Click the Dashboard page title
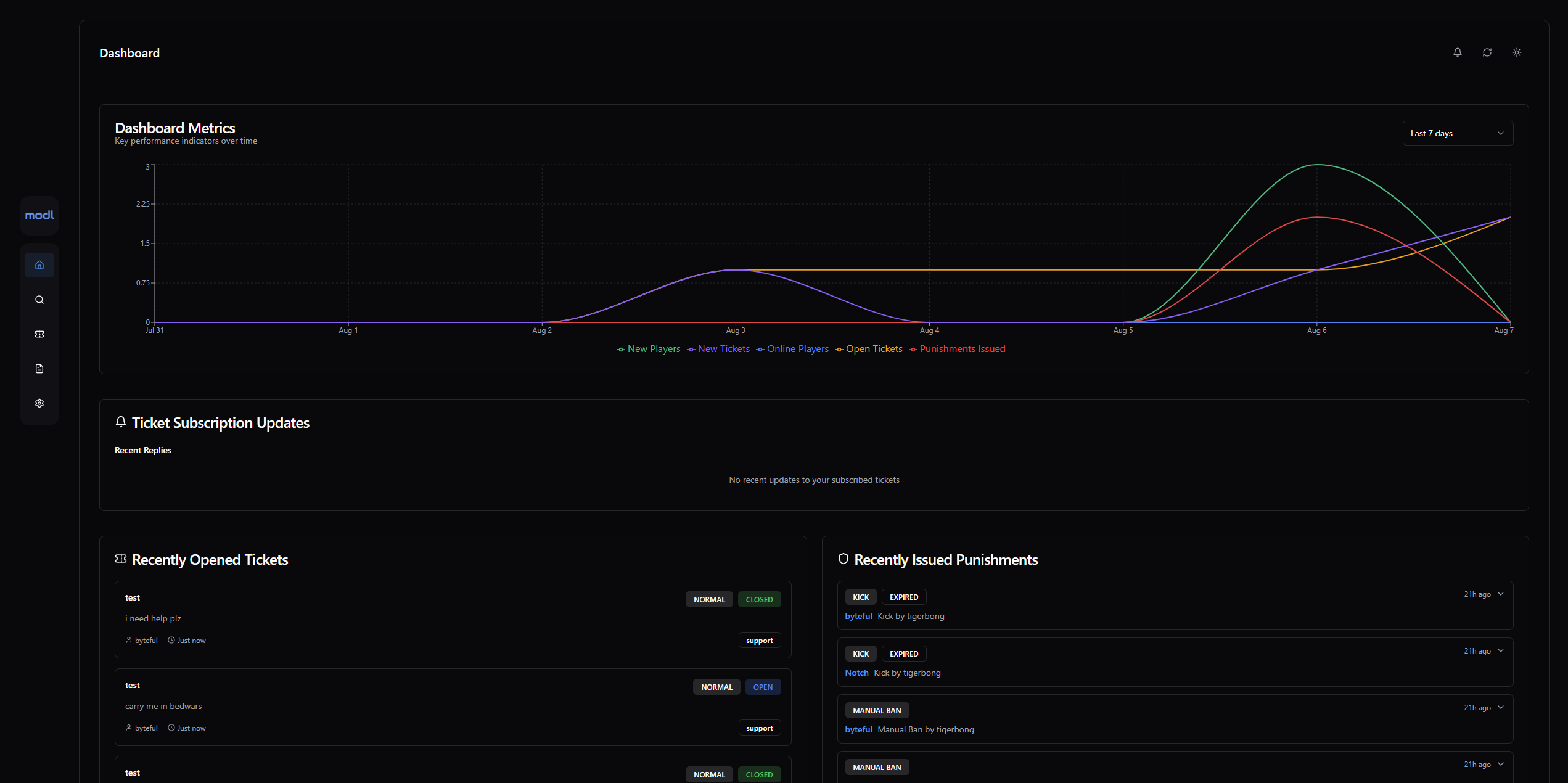The image size is (1568, 783). (129, 53)
